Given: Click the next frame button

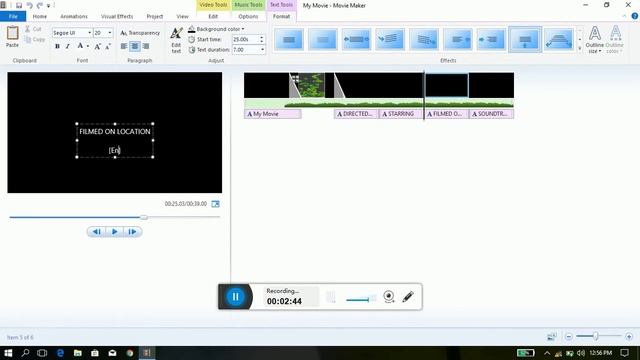Looking at the screenshot, I should coord(132,231).
